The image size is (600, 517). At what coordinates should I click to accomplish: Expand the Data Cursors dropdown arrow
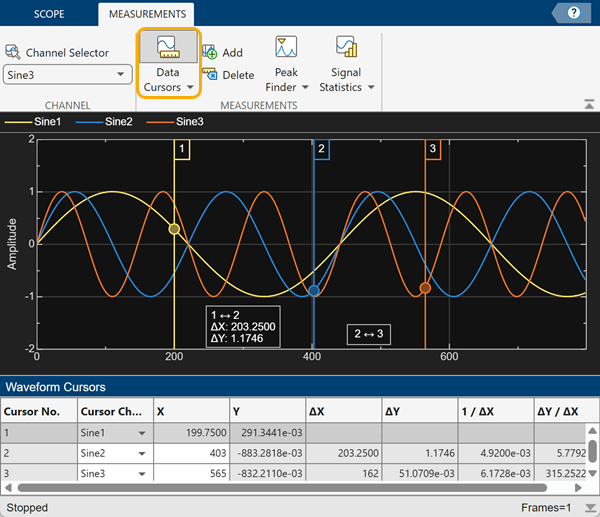(x=190, y=87)
